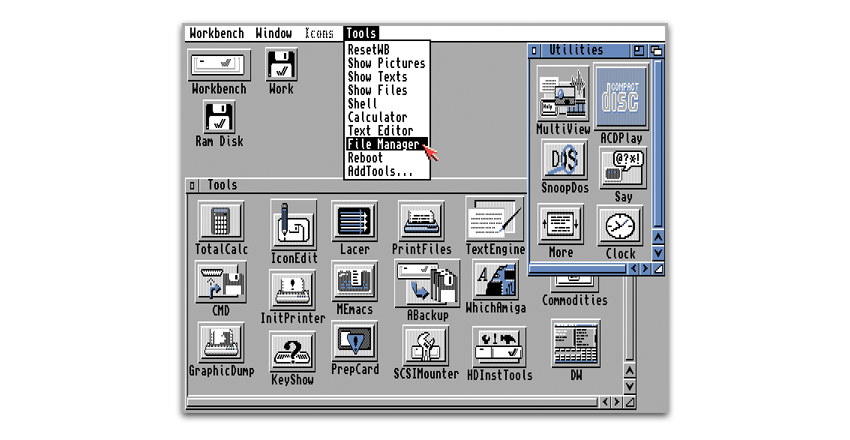Select the ABackup icon
Screen dimensions: 850x440
click(x=427, y=283)
